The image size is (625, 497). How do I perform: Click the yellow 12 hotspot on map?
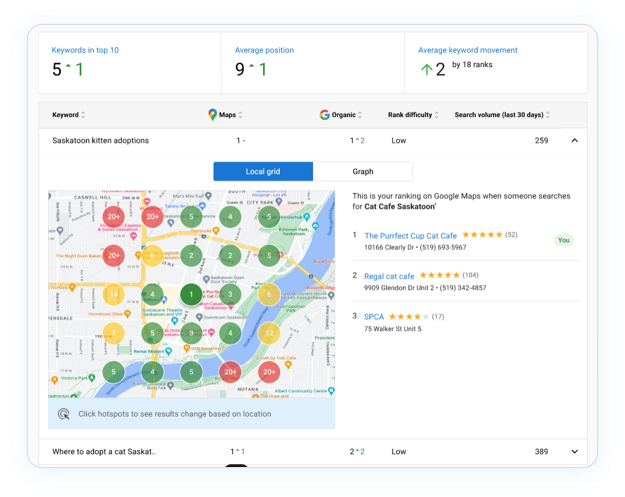[268, 333]
